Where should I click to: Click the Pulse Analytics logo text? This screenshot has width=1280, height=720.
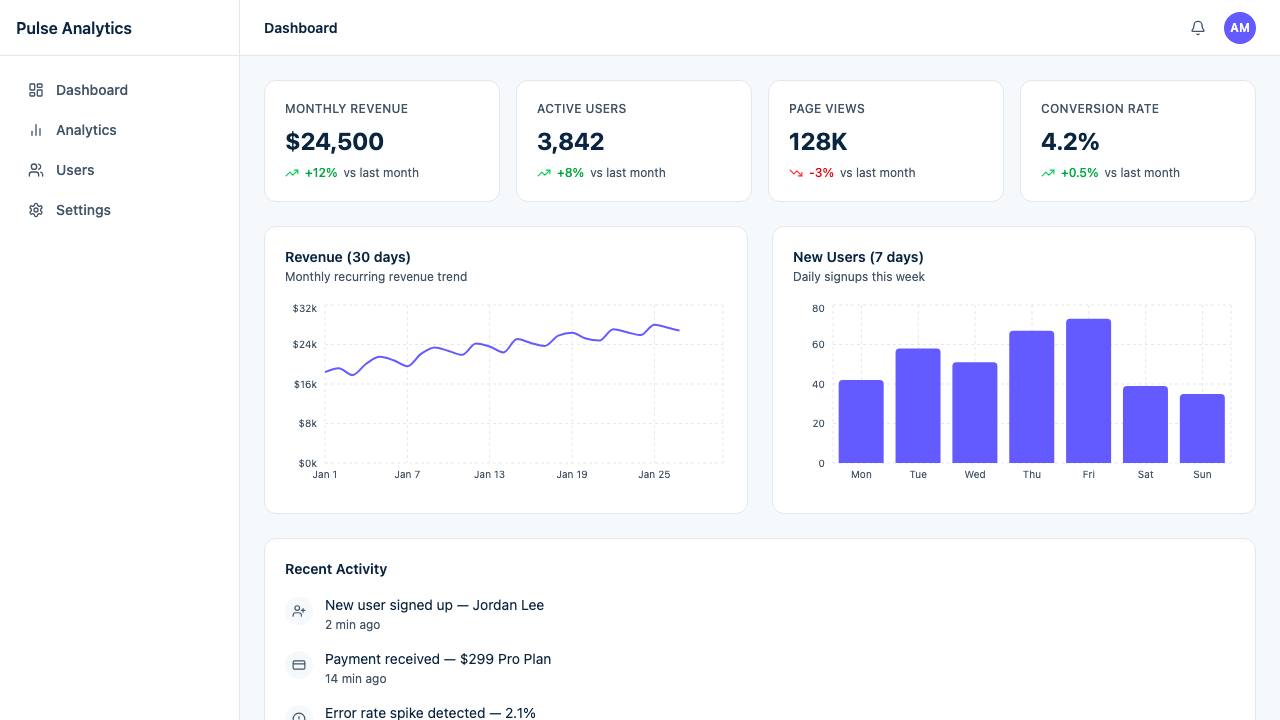(x=74, y=28)
